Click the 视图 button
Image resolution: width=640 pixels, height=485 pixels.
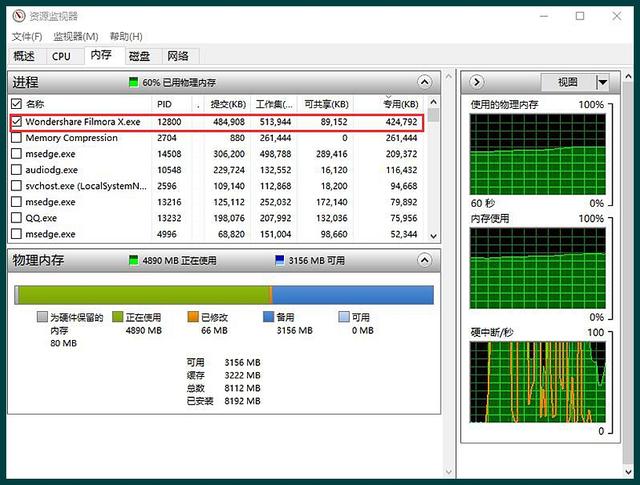point(567,82)
